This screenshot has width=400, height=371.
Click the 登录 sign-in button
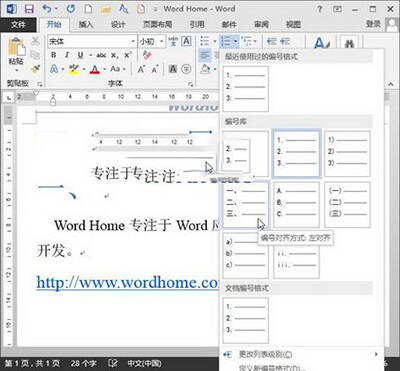click(x=373, y=24)
